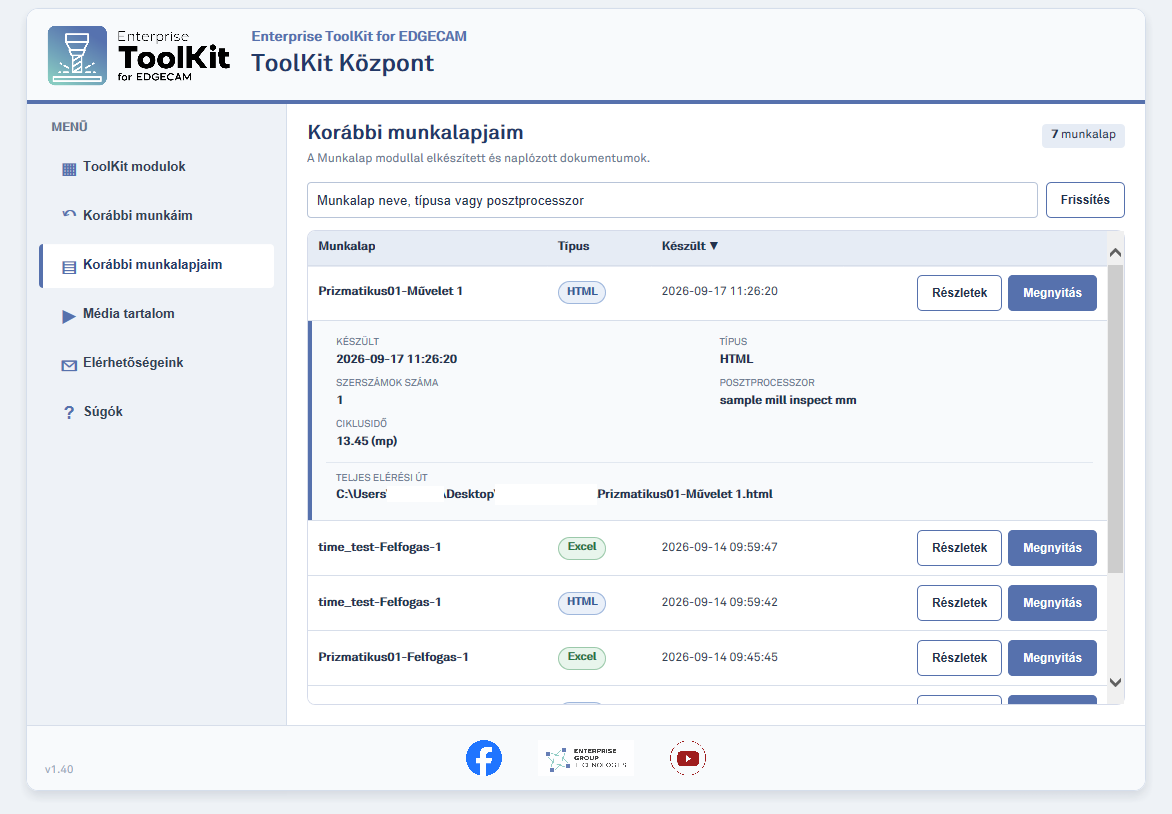Click the Prizmatikus01-Művelet 1 row name
This screenshot has height=814, width=1172.
pyautogui.click(x=390, y=291)
